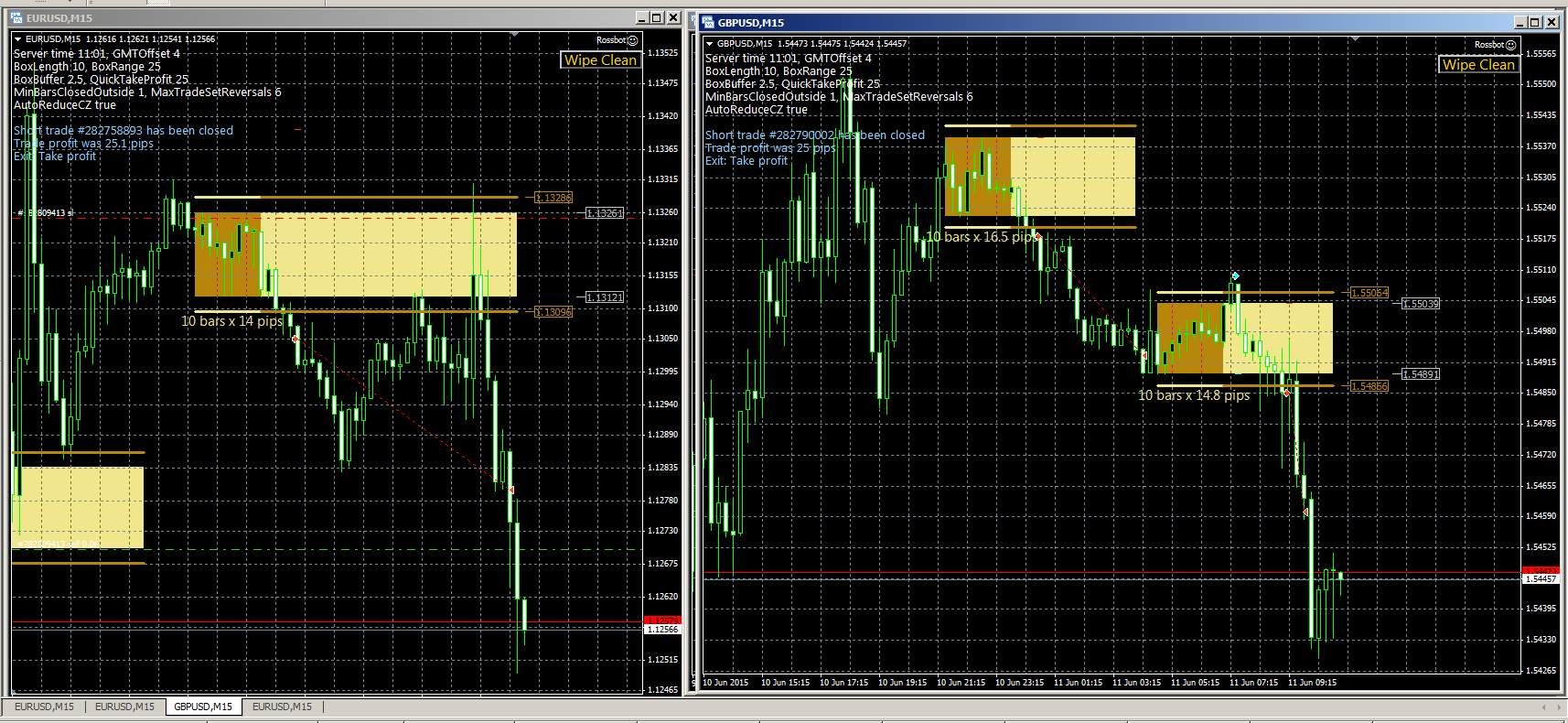Click the '10 bars x 14 pips' label
Image resolution: width=1568 pixels, height=723 pixels.
231,321
